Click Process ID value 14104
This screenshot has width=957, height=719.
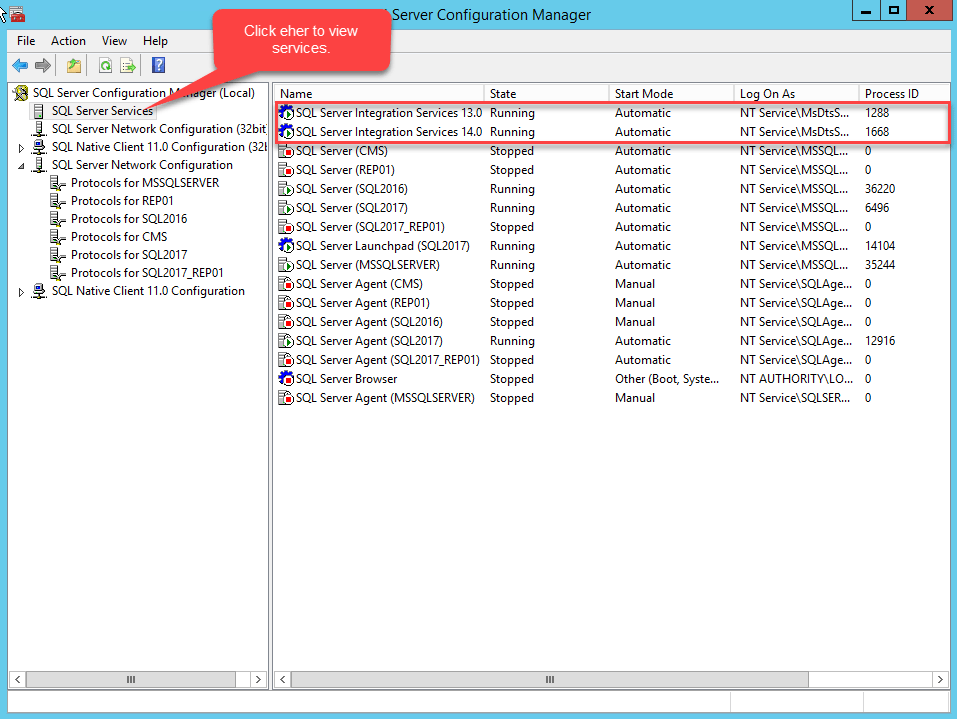point(879,246)
